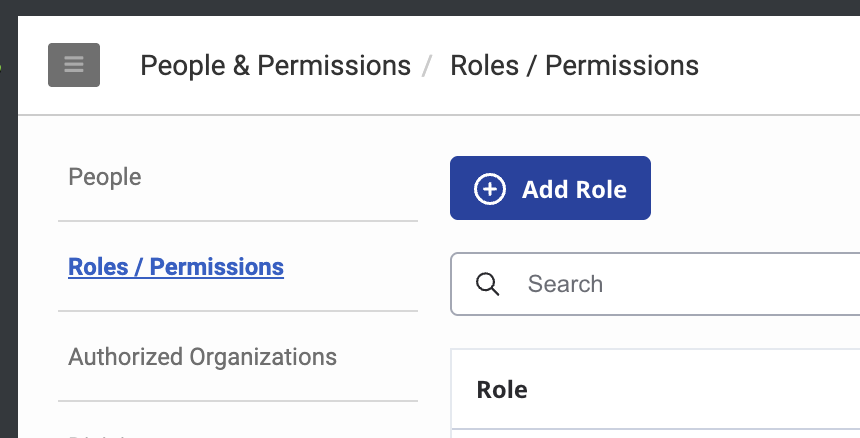Go to Authorized Organizations in sidebar

click(202, 357)
